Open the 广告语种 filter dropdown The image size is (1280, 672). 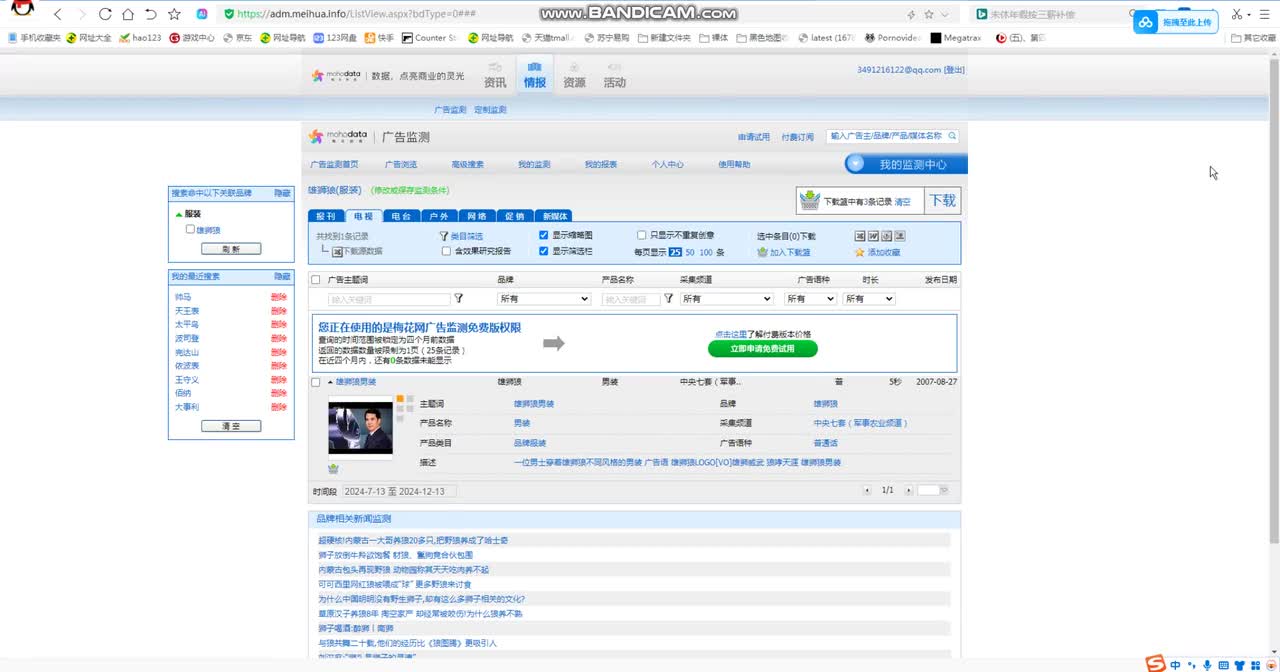click(810, 298)
